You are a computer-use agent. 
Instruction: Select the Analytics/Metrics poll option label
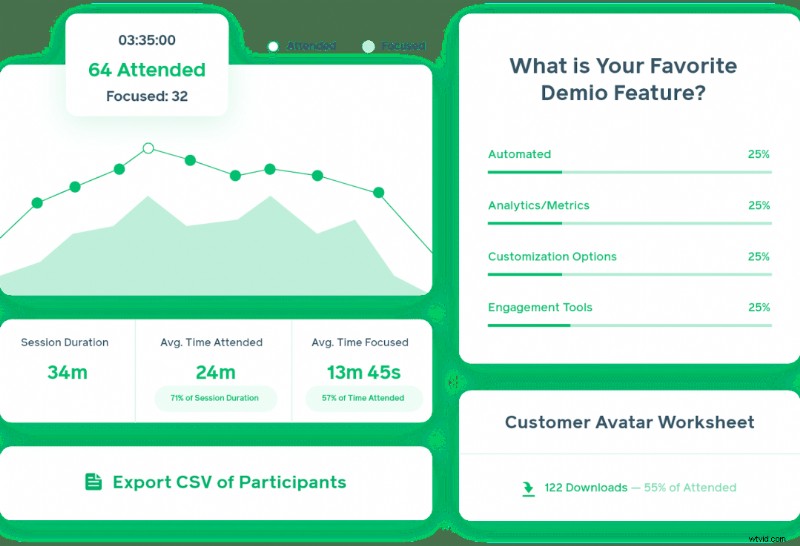coord(539,205)
